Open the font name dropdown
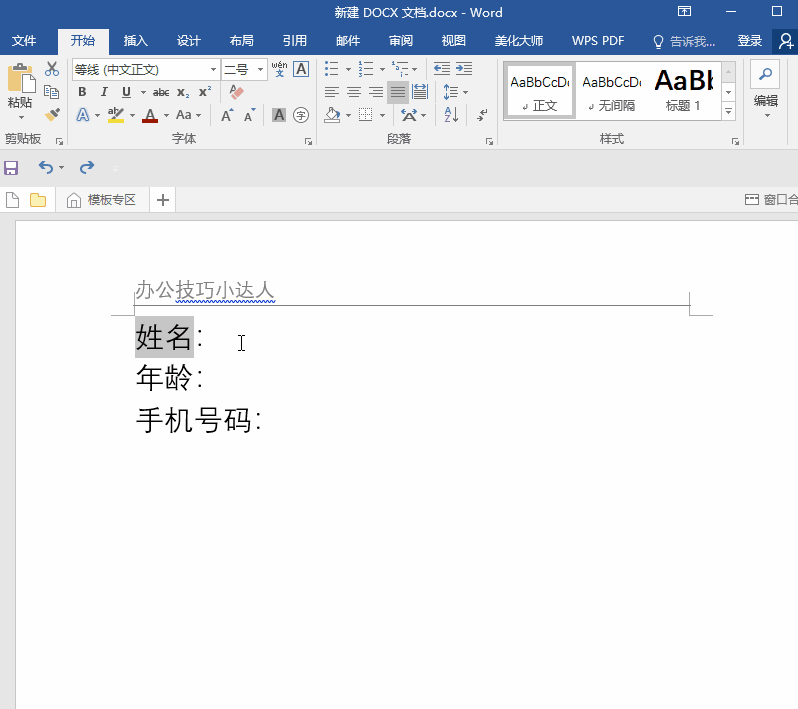The width and height of the screenshot is (798, 709). pyautogui.click(x=213, y=69)
